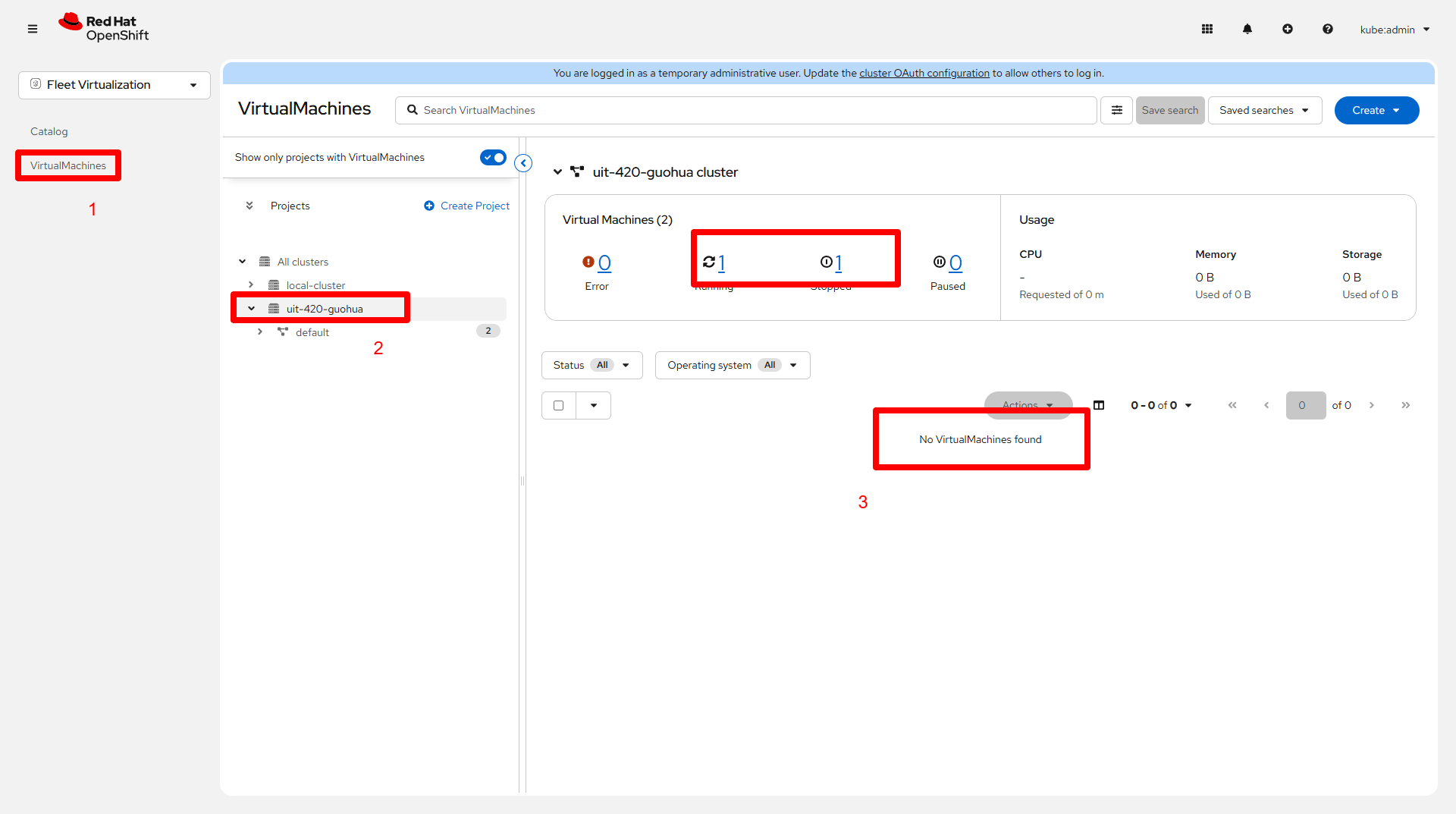Open the Status filter dropdown
Screen dimensions: 1456x814
(592, 365)
